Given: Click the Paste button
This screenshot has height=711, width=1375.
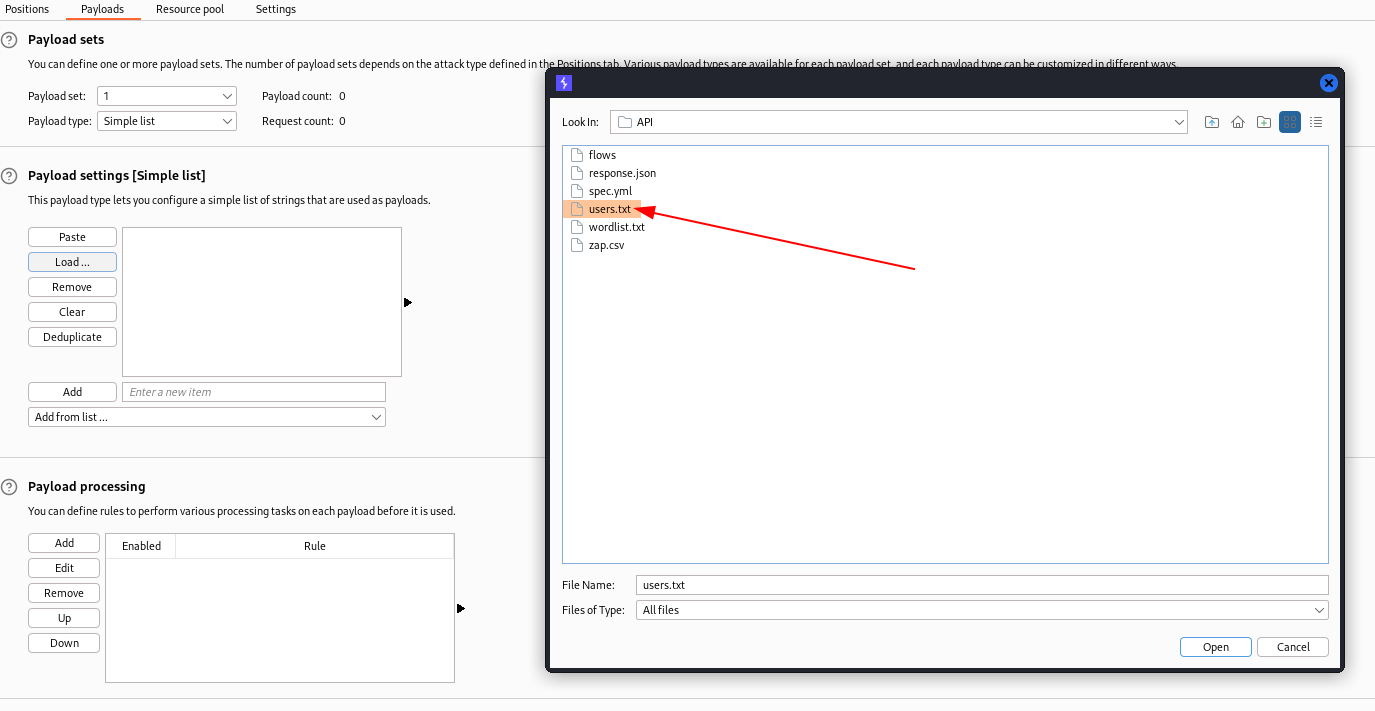Looking at the screenshot, I should coord(72,237).
